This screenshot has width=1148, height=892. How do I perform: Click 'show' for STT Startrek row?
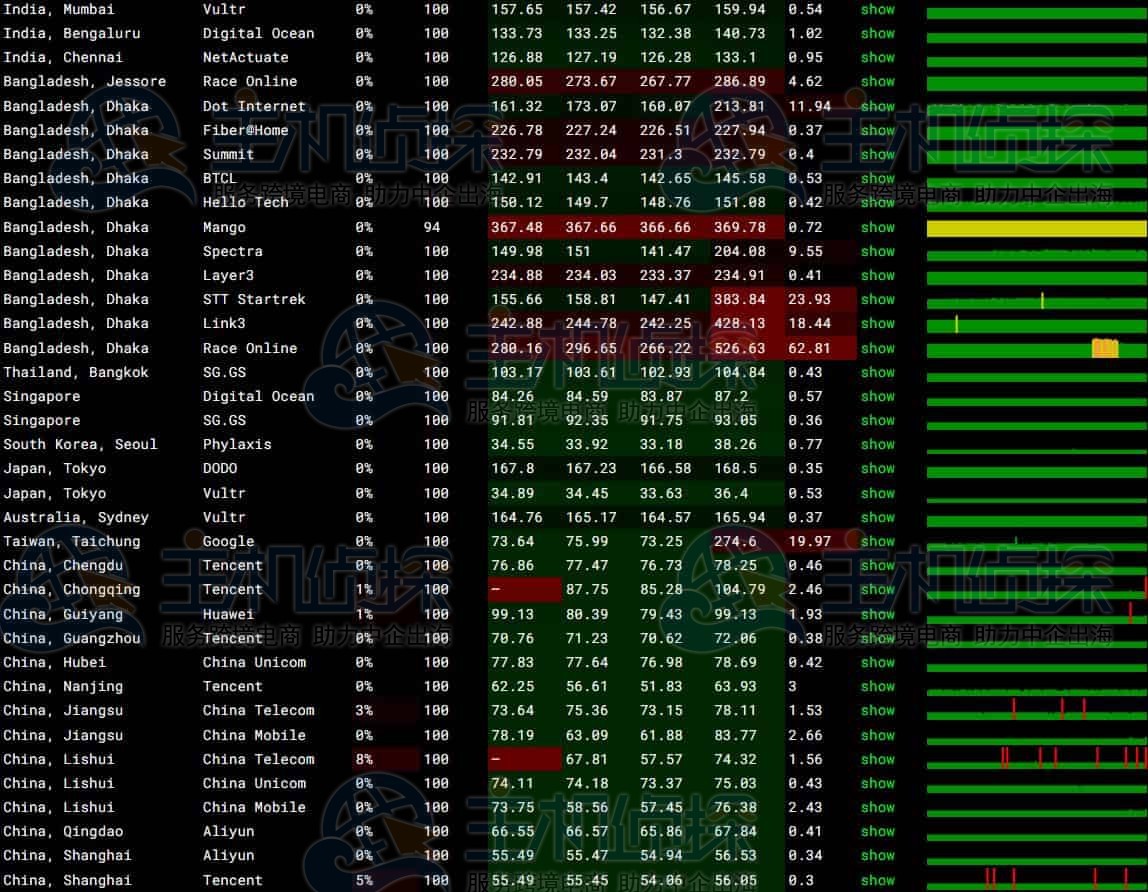(x=877, y=300)
